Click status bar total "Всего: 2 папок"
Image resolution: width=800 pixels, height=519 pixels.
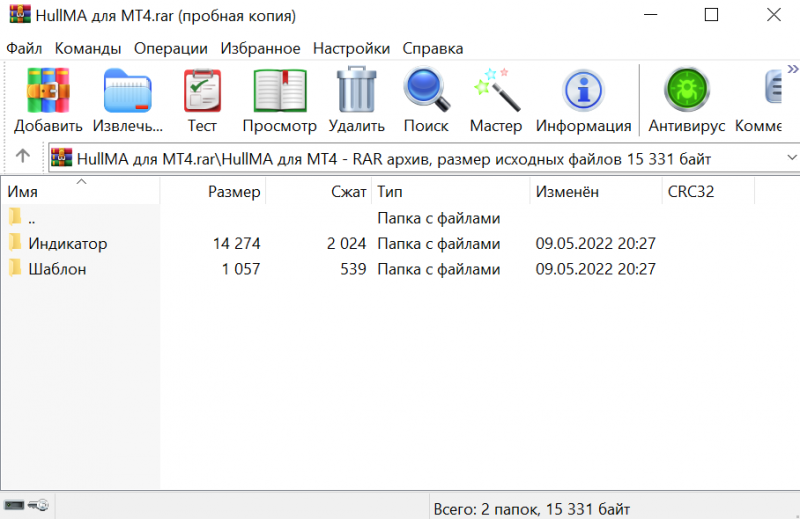pyautogui.click(x=486, y=509)
